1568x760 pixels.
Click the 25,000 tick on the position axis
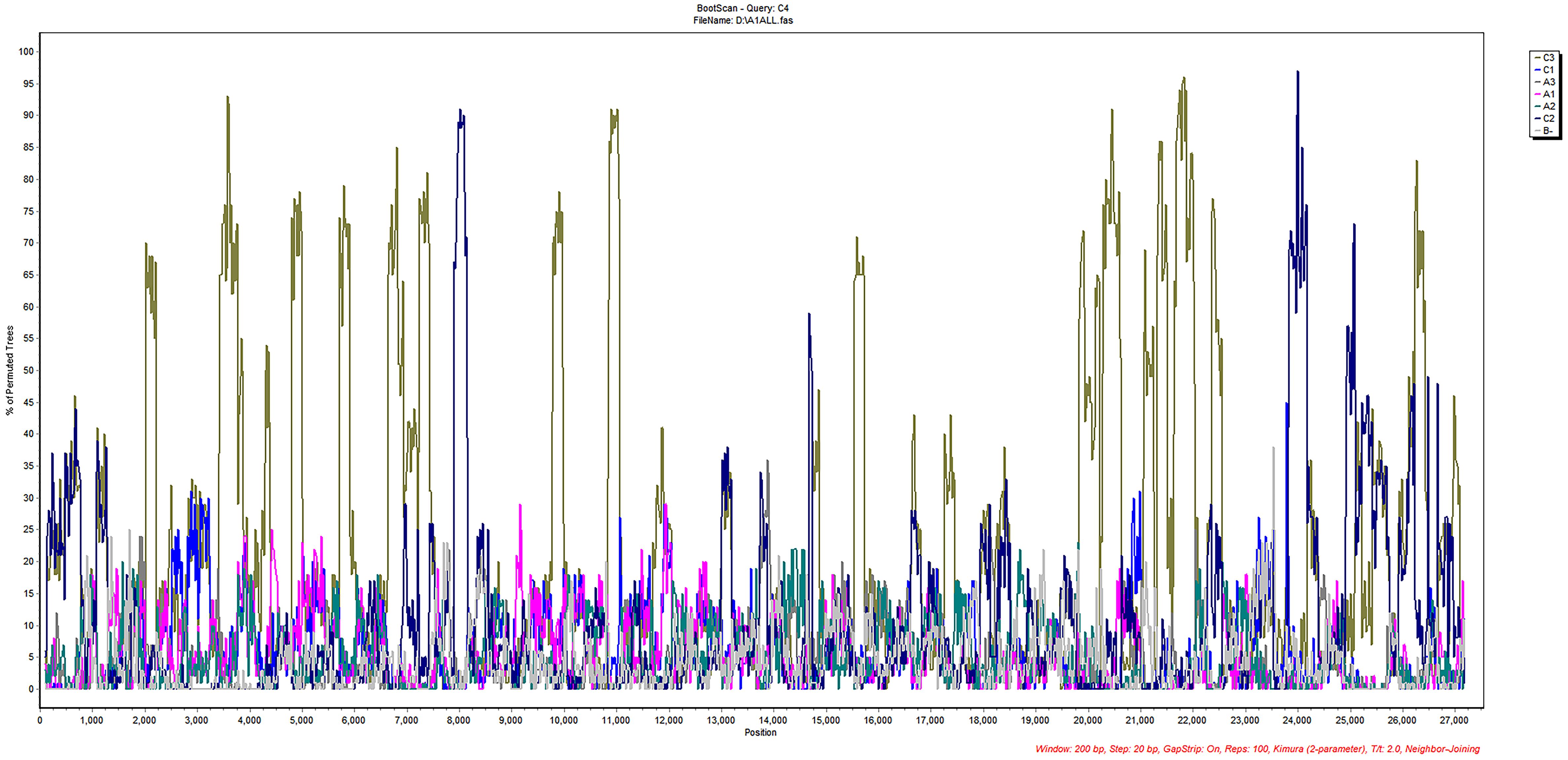point(1349,720)
